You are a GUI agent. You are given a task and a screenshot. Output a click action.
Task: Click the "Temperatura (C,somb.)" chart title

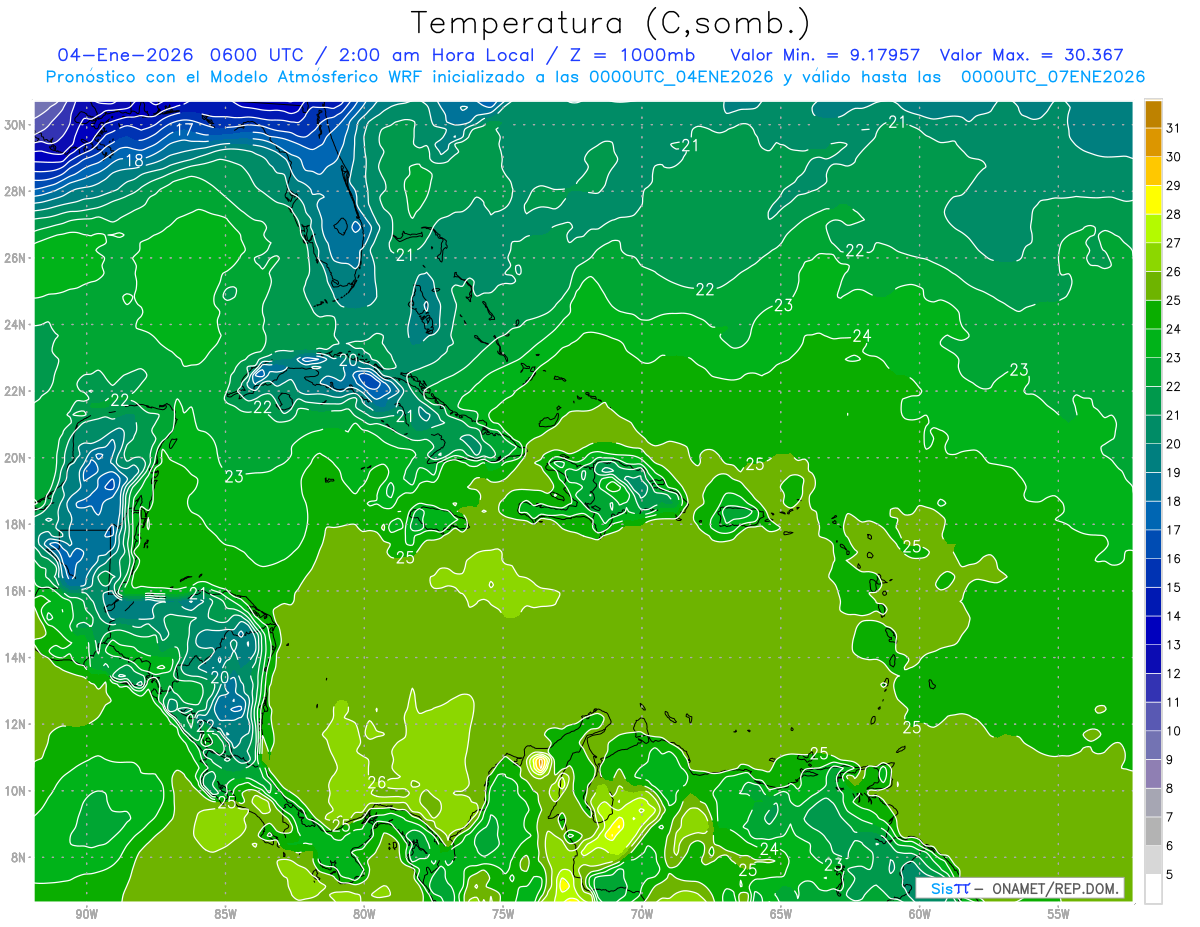(611, 23)
